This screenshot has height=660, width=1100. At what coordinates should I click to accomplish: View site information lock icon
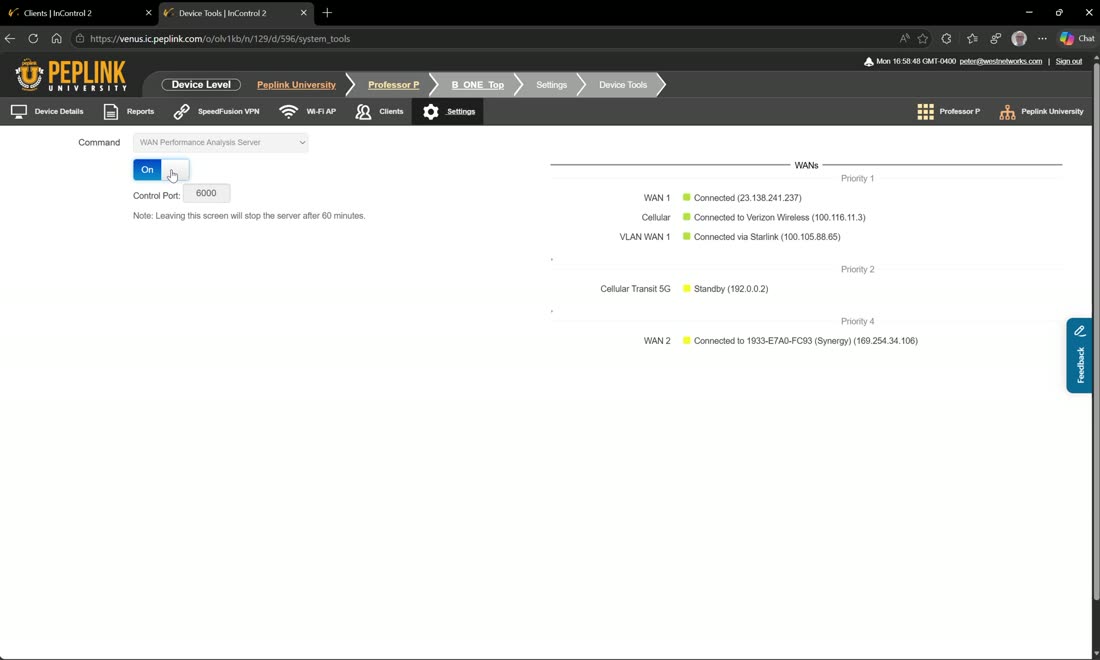pos(80,39)
